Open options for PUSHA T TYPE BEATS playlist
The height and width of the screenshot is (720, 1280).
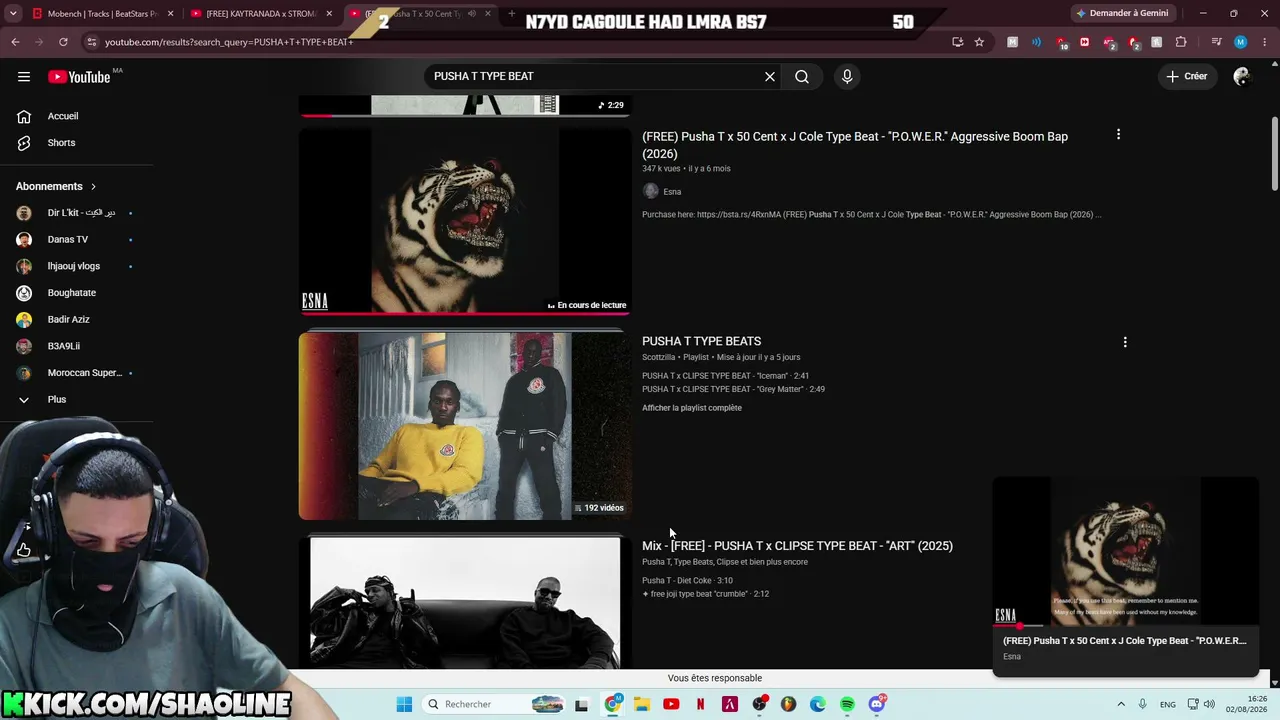tap(1125, 342)
